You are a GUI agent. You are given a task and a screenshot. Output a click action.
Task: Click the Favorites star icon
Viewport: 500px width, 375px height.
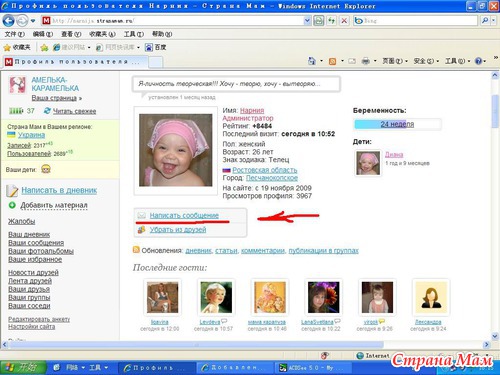[7, 48]
